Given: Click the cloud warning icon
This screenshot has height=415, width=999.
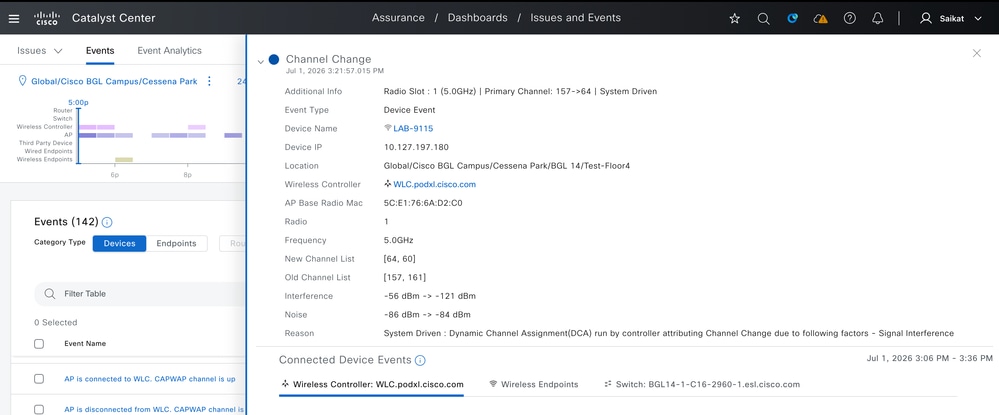Looking at the screenshot, I should click(x=821, y=18).
